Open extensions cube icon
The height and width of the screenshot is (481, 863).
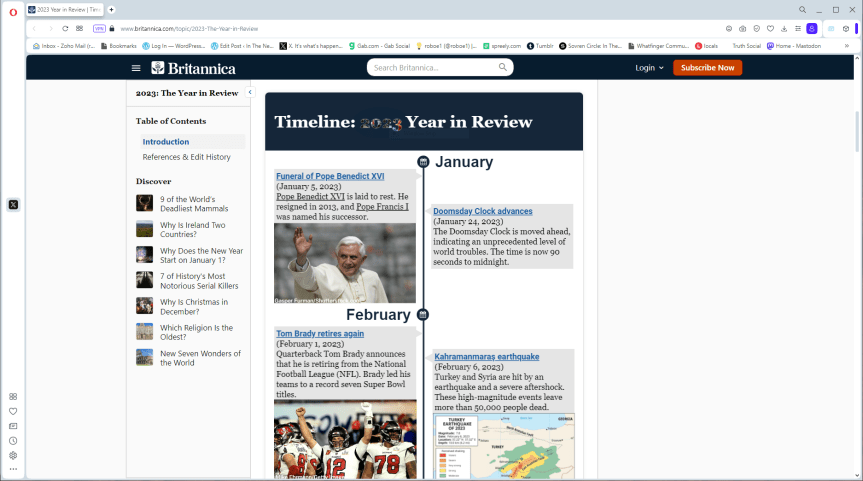coord(846,29)
